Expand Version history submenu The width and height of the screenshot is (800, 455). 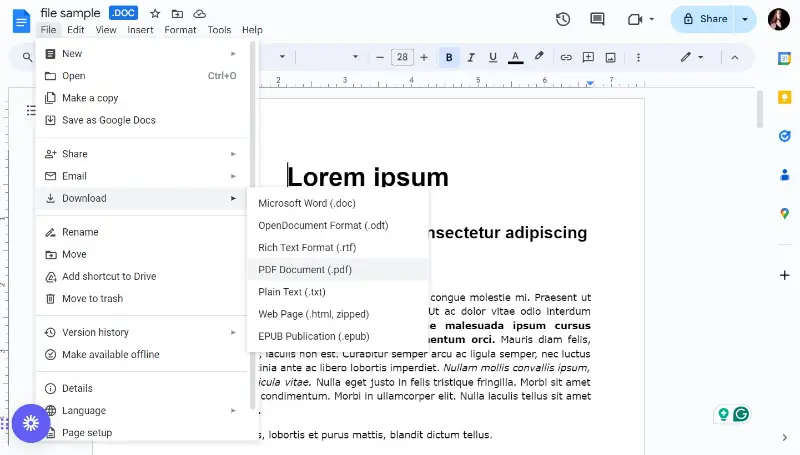pos(143,333)
